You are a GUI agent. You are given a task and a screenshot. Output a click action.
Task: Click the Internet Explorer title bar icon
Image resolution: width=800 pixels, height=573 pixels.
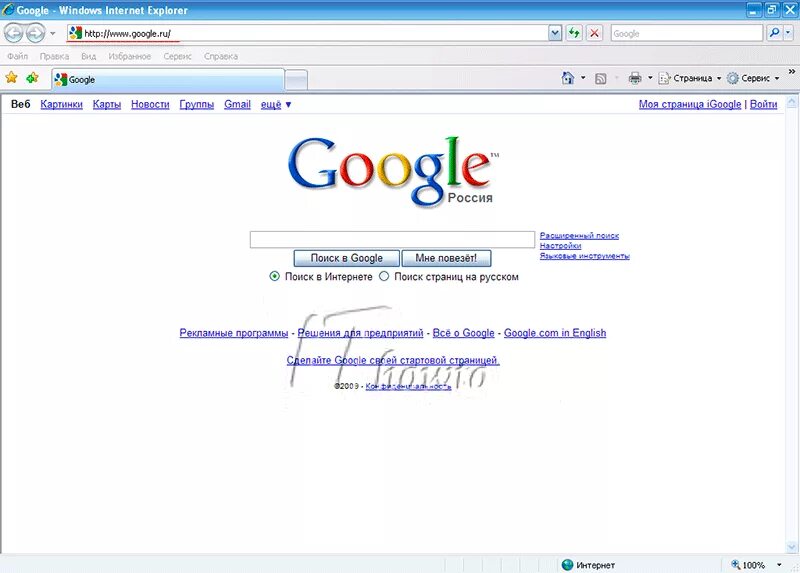8,9
